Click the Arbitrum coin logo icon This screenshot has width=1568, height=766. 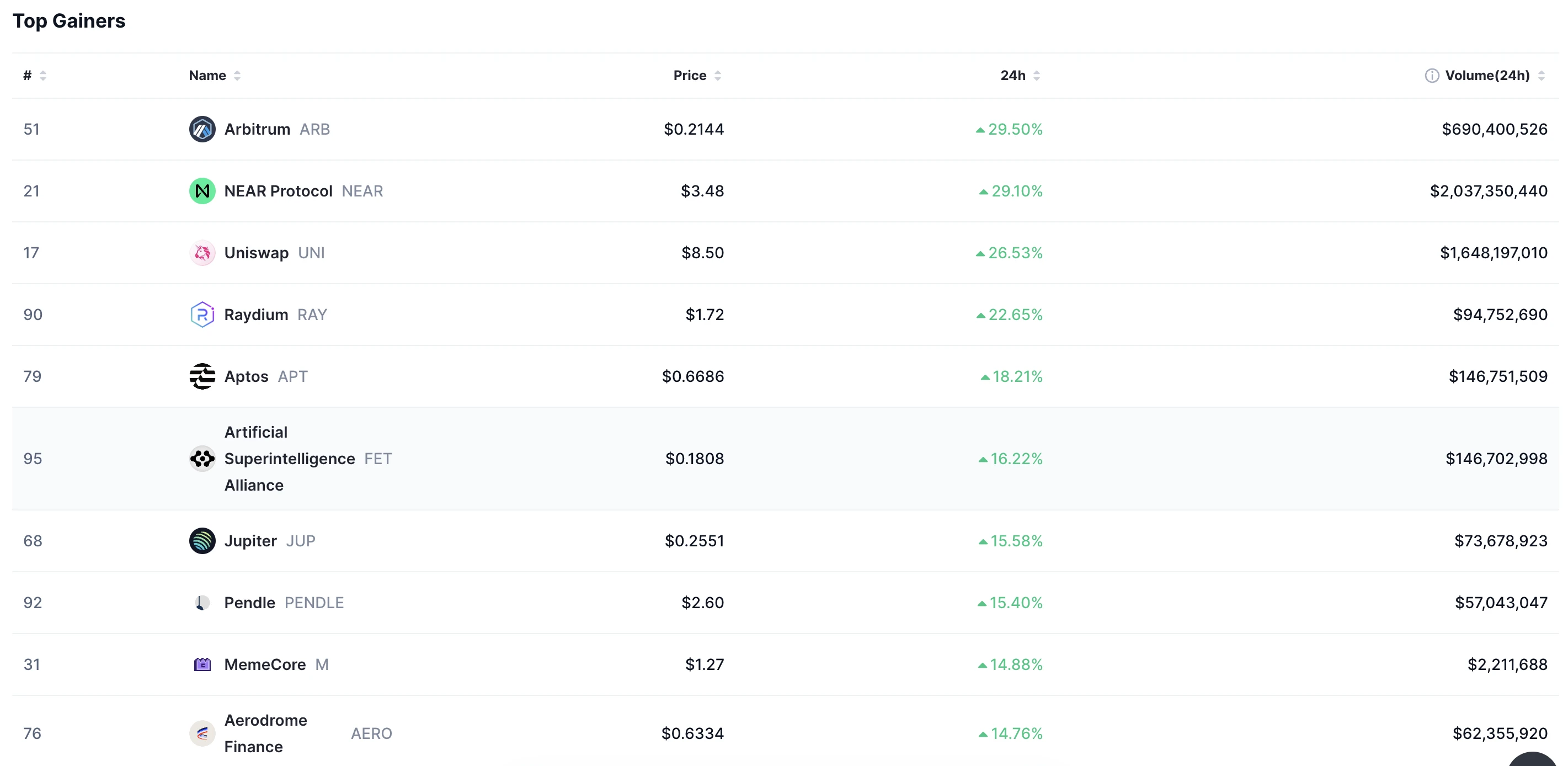[x=202, y=129]
